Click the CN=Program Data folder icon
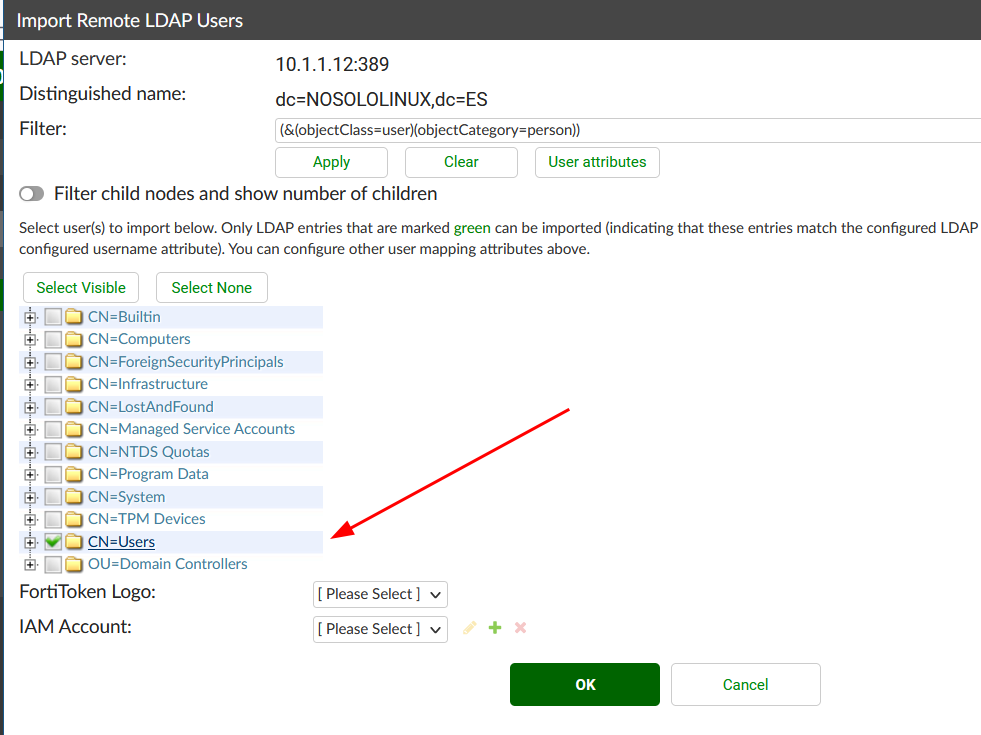 (74, 474)
